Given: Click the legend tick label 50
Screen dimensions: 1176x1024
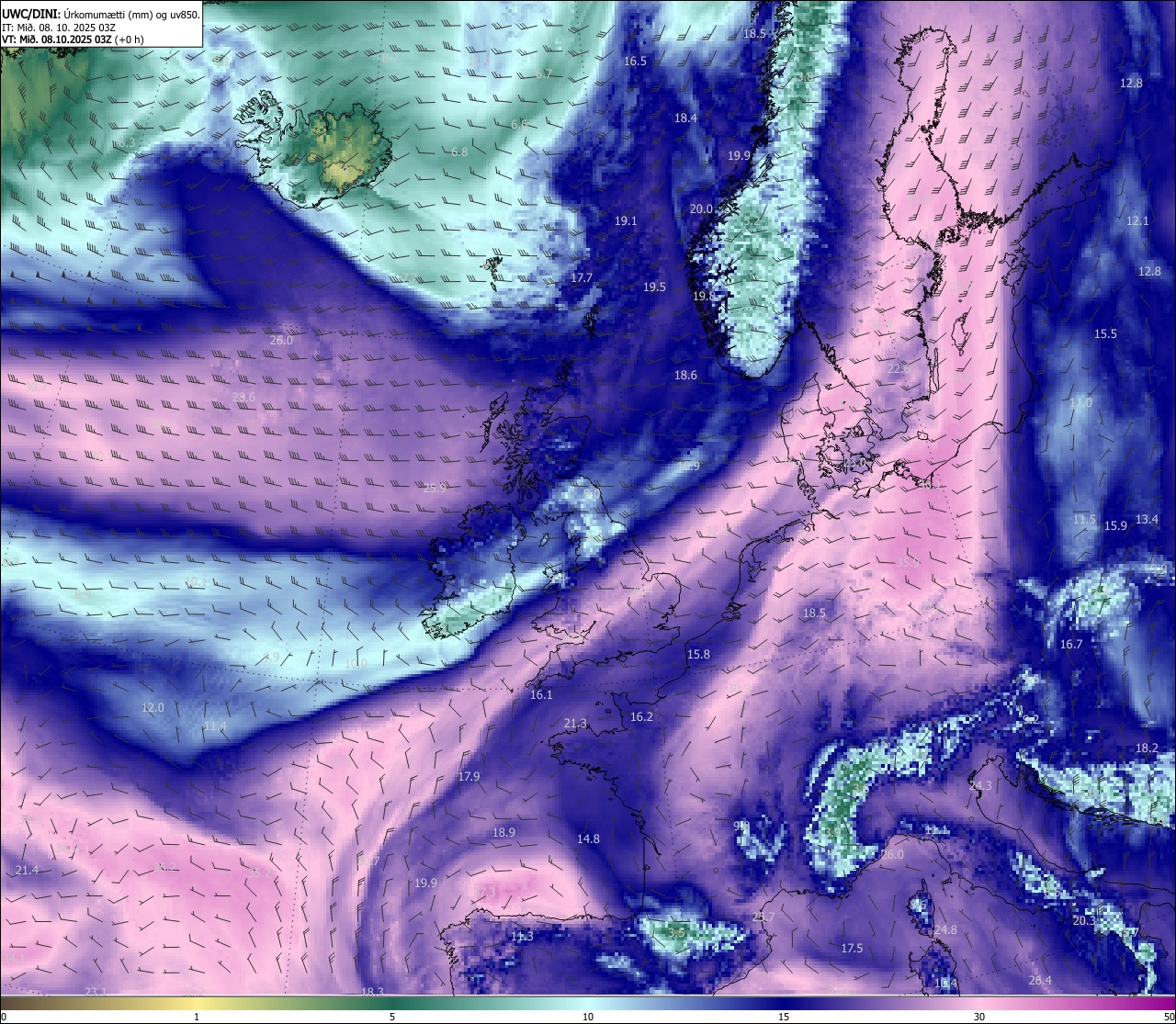Looking at the screenshot, I should [1168, 1017].
